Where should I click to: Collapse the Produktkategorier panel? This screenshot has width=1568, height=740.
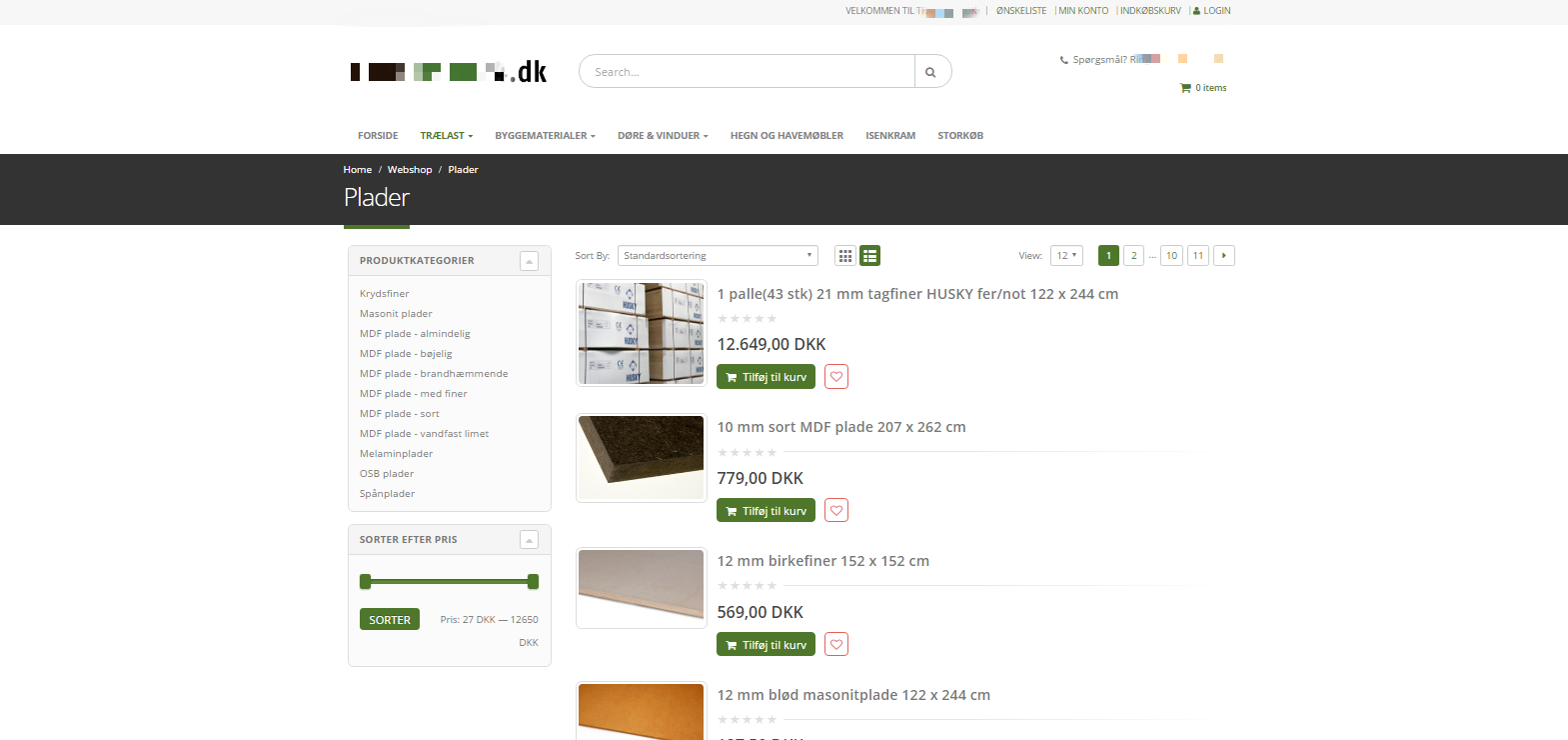(x=530, y=261)
